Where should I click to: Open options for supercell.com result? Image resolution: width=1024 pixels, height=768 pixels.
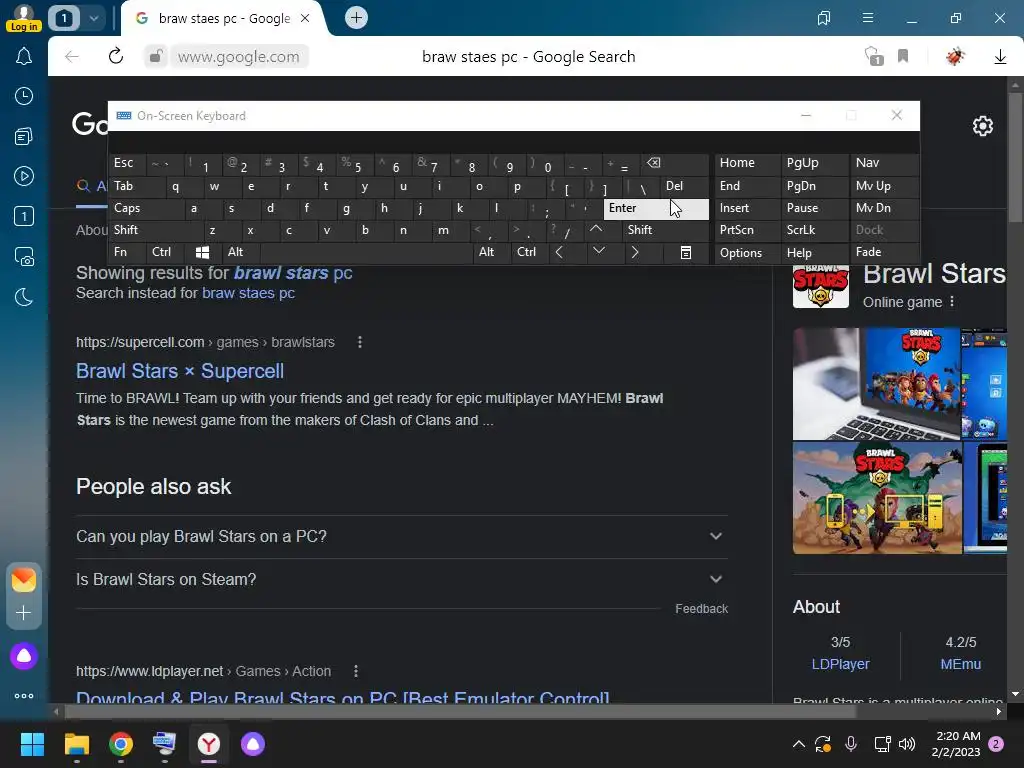359,342
